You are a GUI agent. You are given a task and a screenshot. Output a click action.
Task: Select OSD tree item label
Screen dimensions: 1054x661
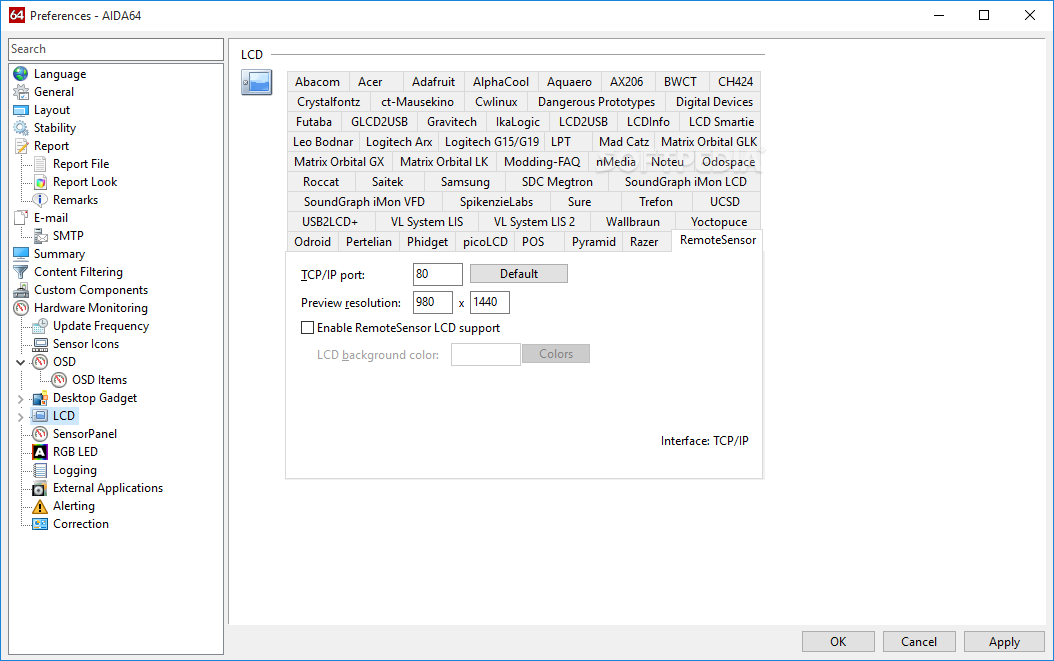pos(65,362)
